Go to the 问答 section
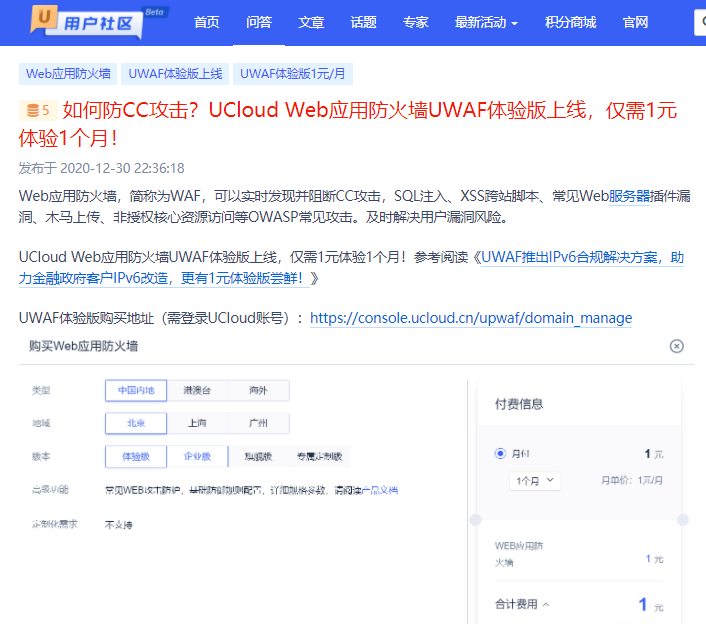This screenshot has width=706, height=624. click(x=259, y=22)
